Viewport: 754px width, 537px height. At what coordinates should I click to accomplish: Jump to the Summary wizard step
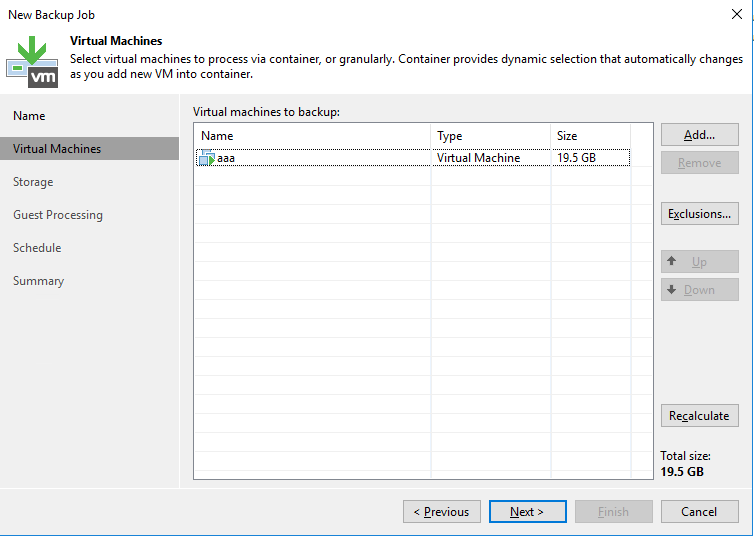(x=38, y=281)
